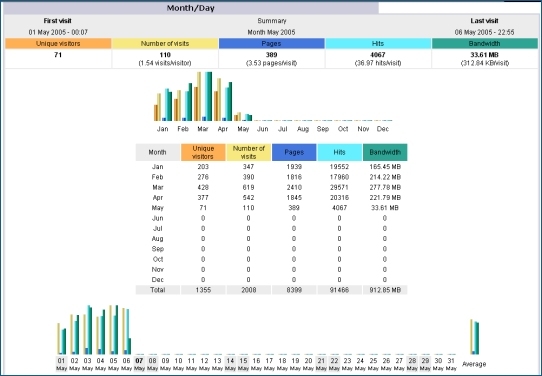This screenshot has height=376, width=542.
Task: Click the Pages column header in table
Action: pyautogui.click(x=294, y=152)
